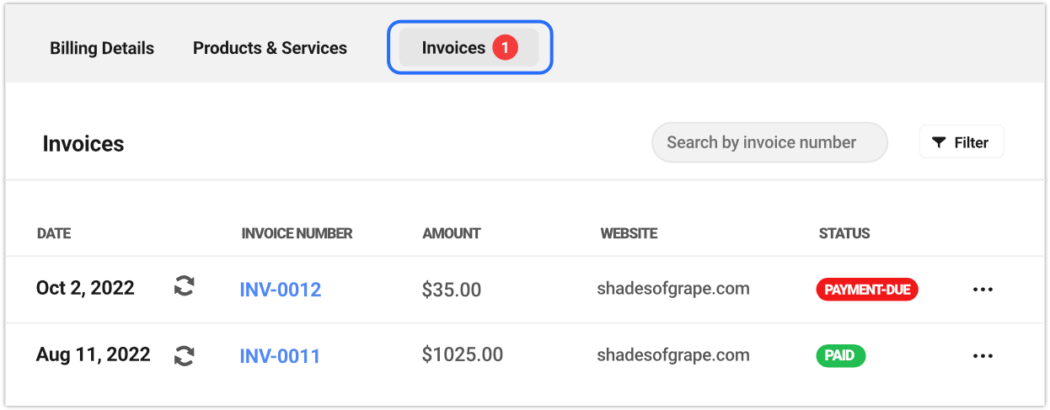Click the STATUS column header
The image size is (1050, 410).
[844, 234]
